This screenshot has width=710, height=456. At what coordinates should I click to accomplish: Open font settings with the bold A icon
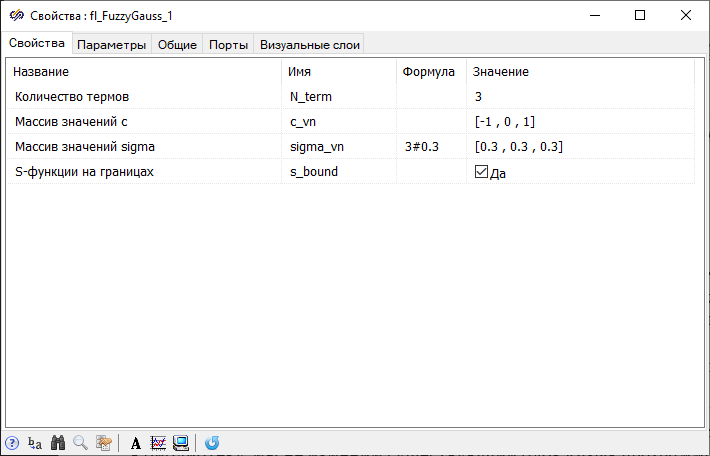(136, 442)
